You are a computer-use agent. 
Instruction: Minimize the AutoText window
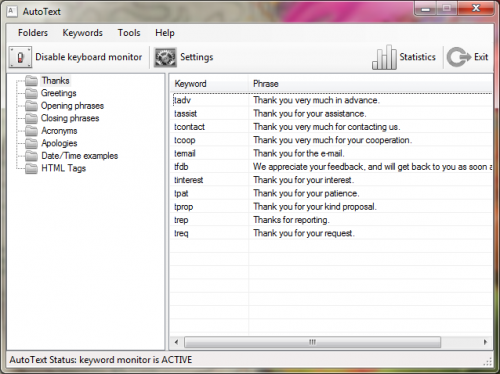pyautogui.click(x=425, y=9)
